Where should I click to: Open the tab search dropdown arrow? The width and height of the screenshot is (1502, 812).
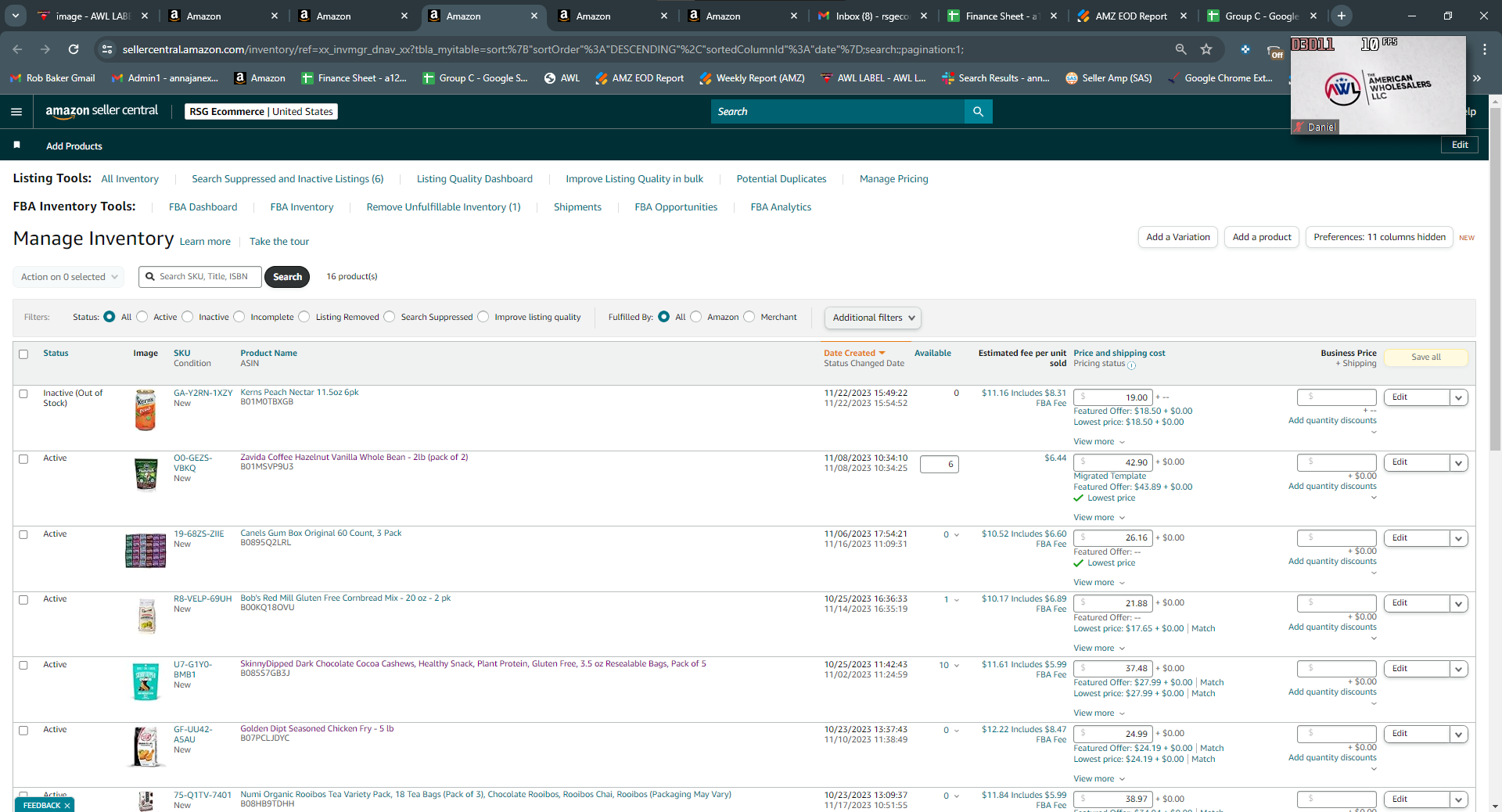[x=16, y=16]
